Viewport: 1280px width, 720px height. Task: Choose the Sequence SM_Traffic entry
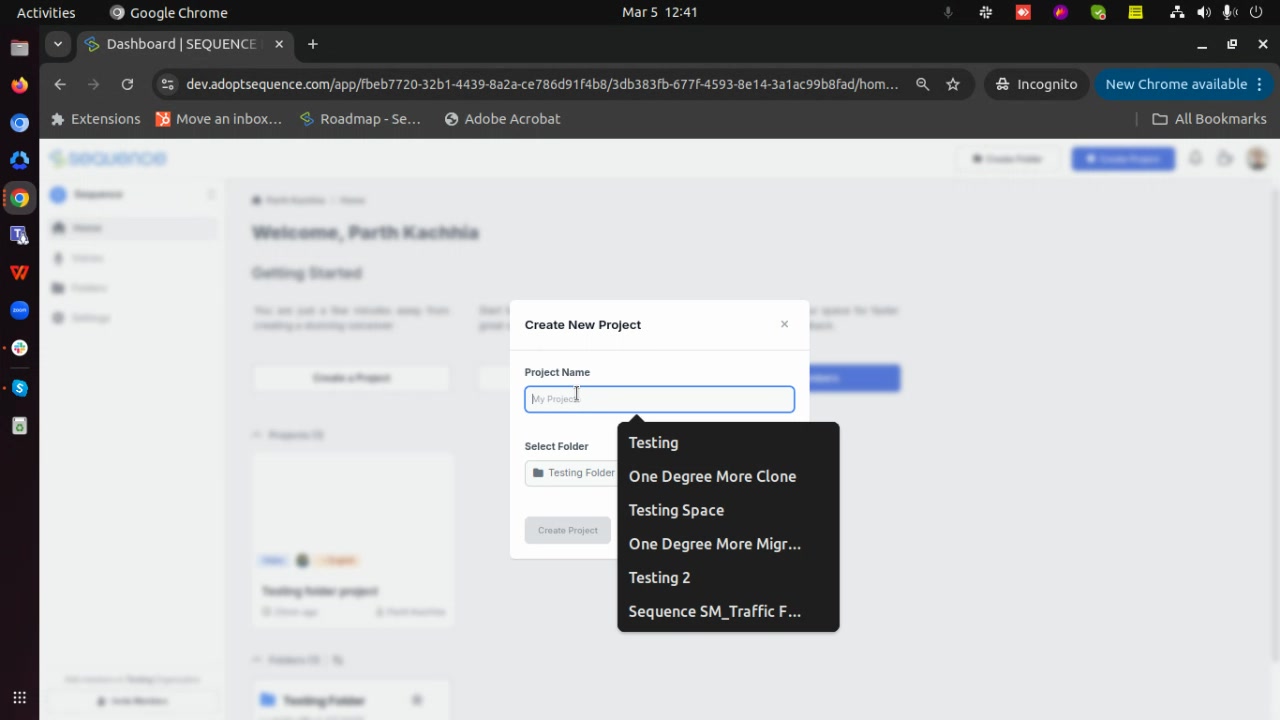coord(714,612)
